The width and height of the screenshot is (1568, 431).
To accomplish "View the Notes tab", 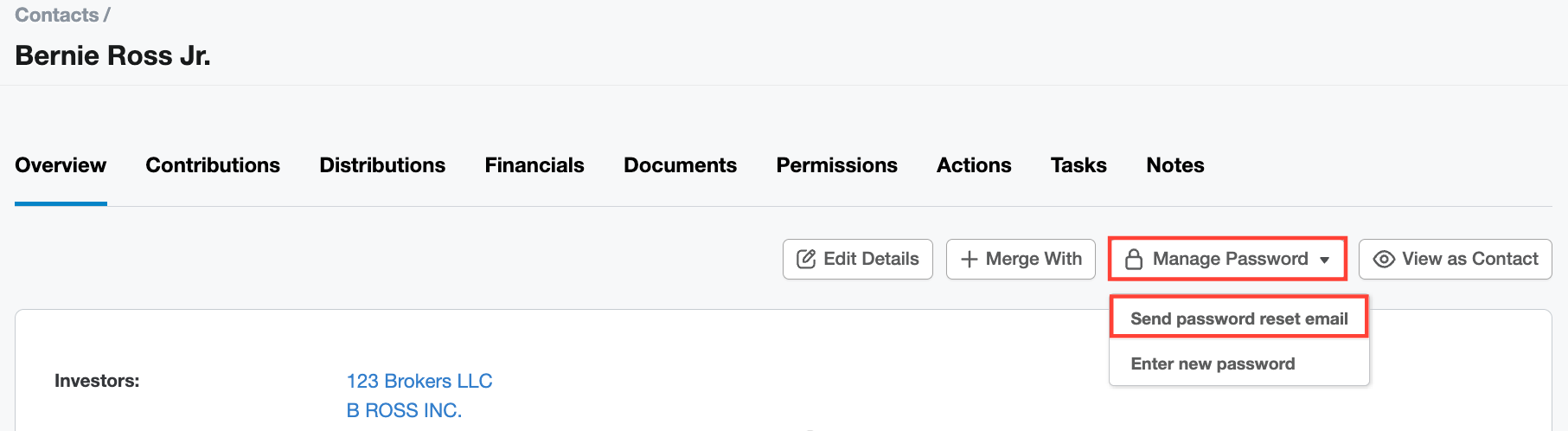I will pos(1175,165).
